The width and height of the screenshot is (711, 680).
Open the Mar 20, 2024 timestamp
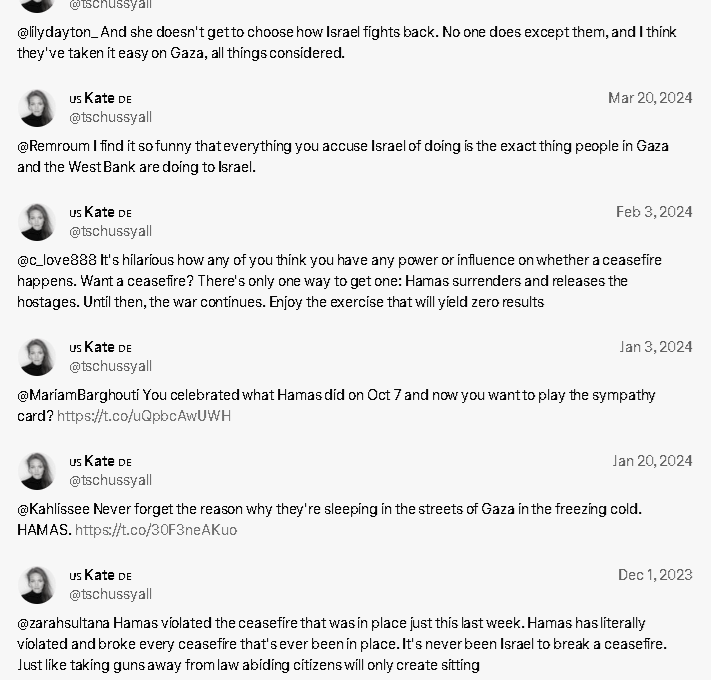[650, 98]
